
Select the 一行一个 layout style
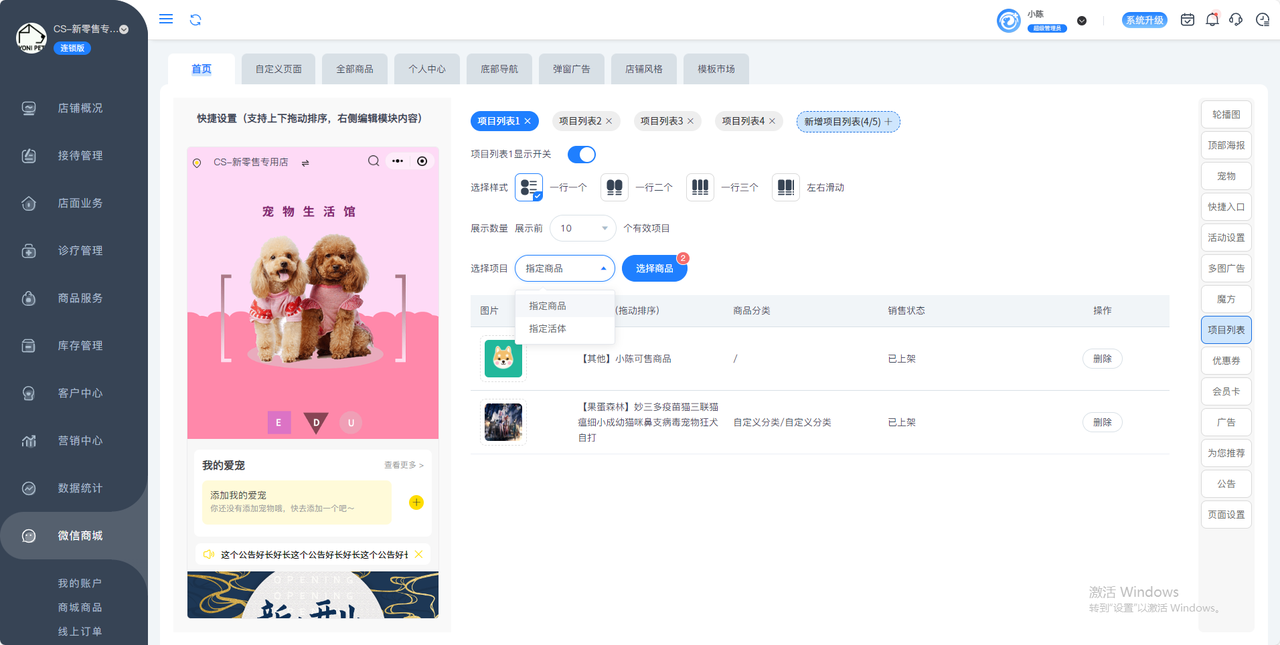coord(529,187)
